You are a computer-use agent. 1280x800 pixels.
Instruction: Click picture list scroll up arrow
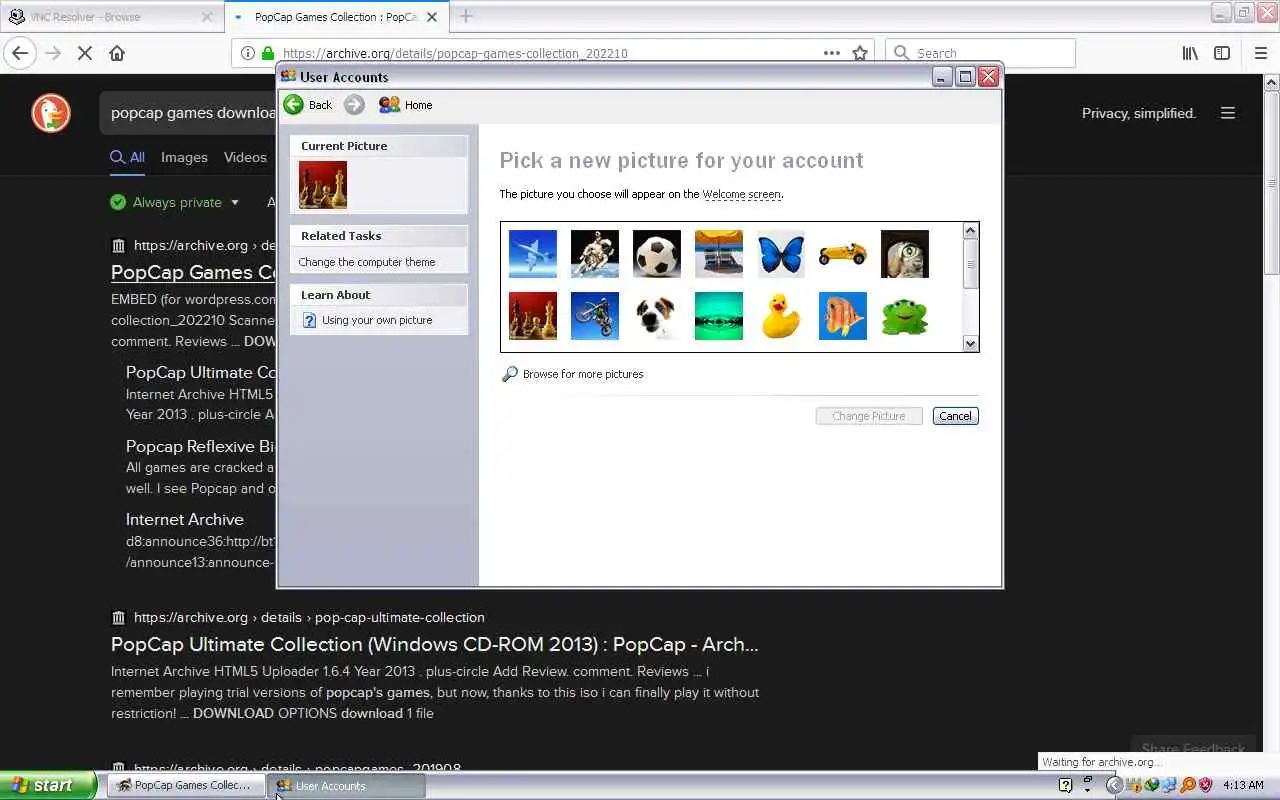click(970, 231)
